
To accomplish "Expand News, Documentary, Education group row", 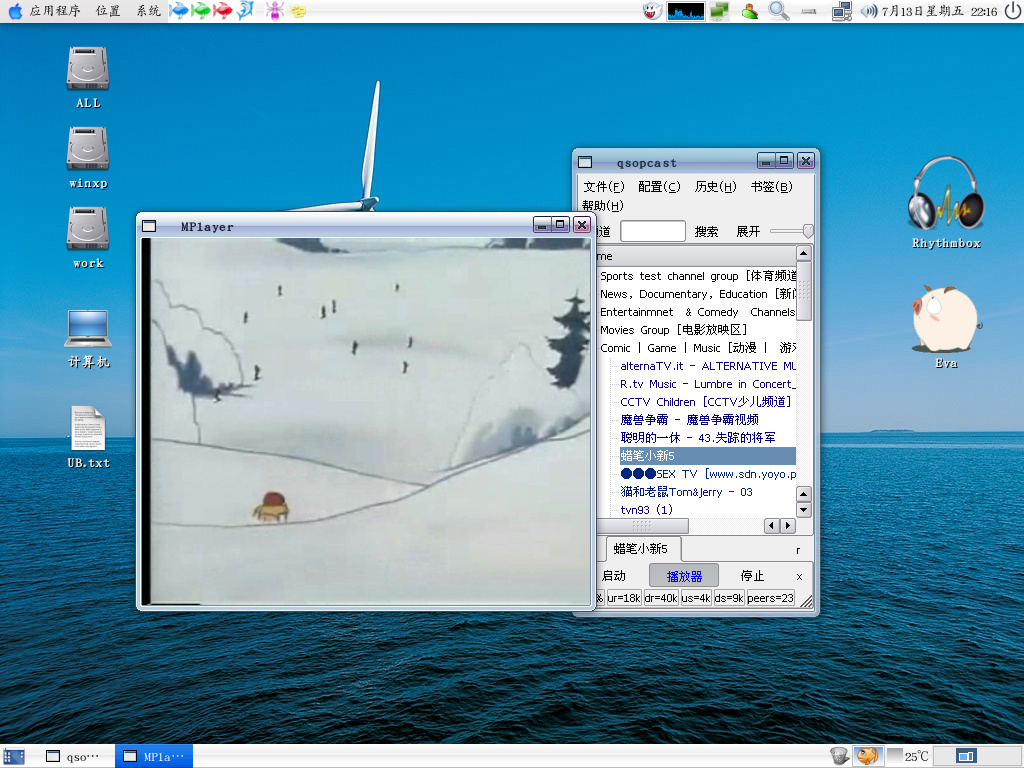I will pyautogui.click(x=696, y=294).
